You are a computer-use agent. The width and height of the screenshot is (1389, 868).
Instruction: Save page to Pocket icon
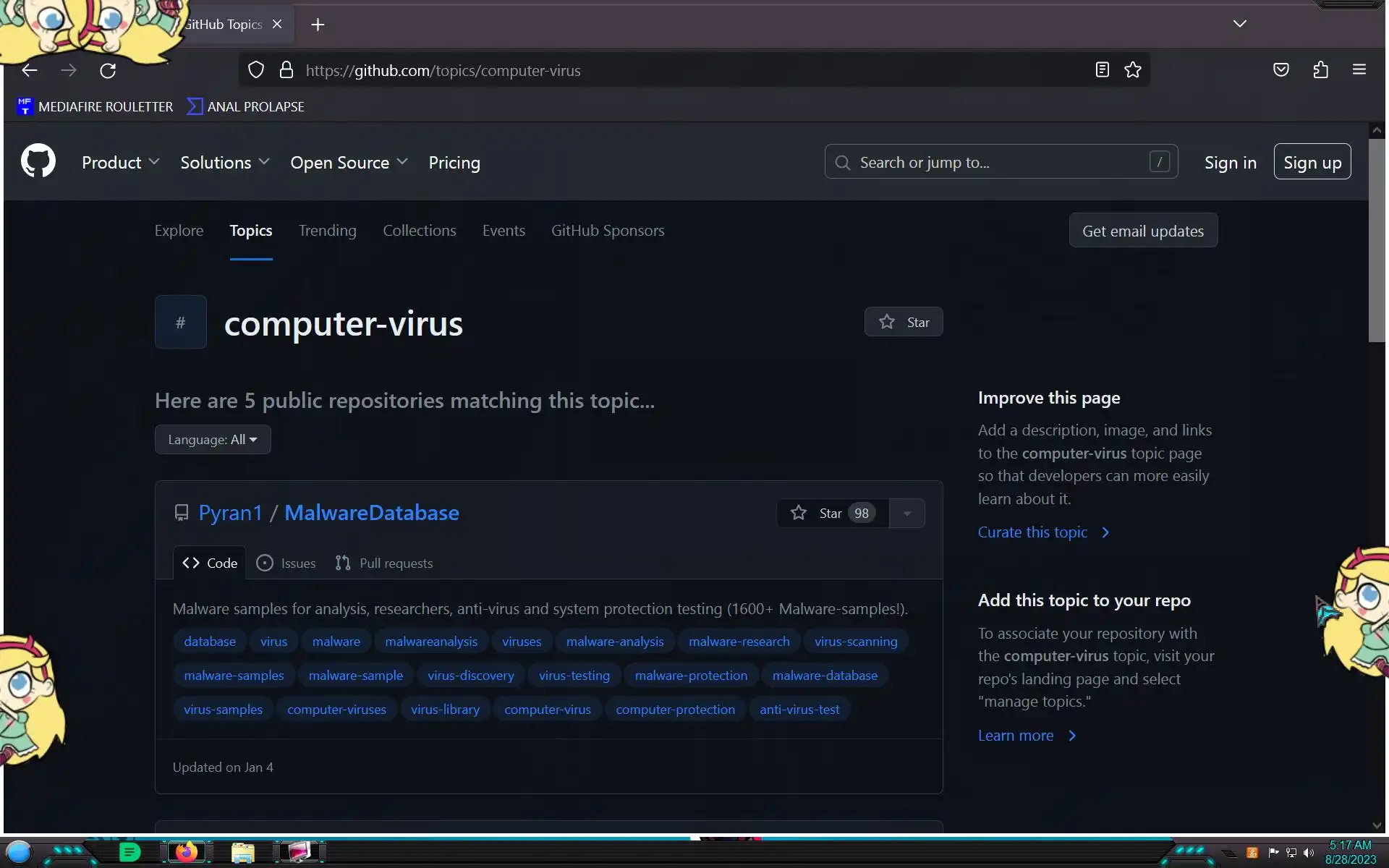tap(1280, 70)
